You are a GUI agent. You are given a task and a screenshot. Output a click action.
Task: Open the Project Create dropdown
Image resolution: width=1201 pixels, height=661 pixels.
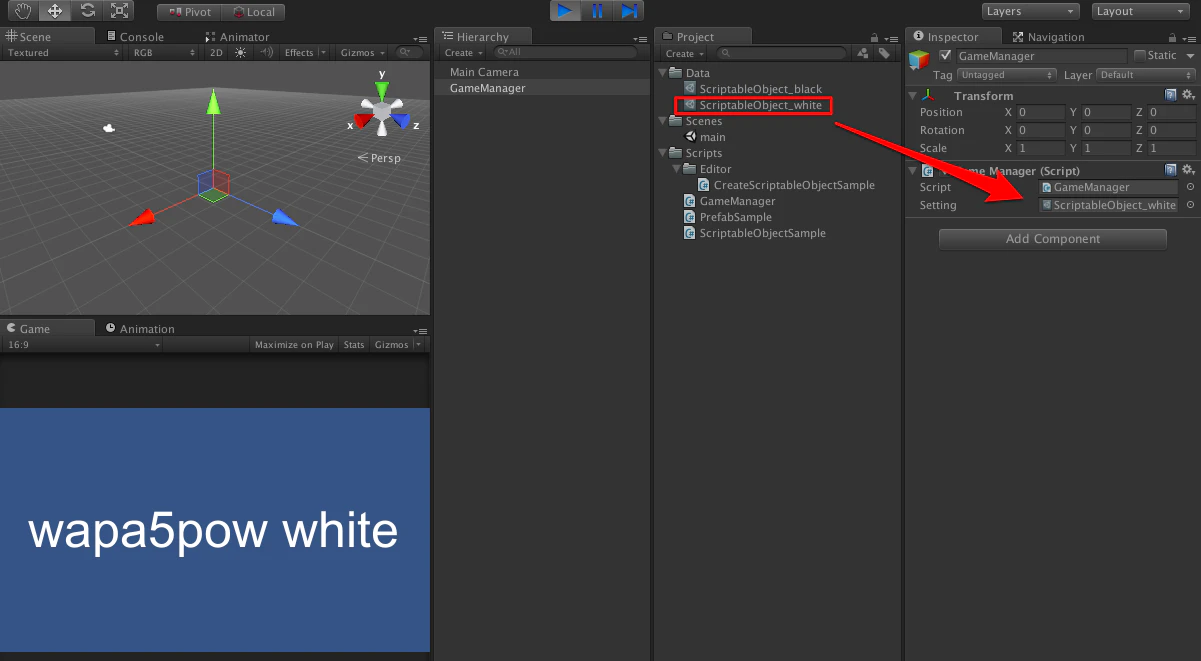pyautogui.click(x=685, y=53)
